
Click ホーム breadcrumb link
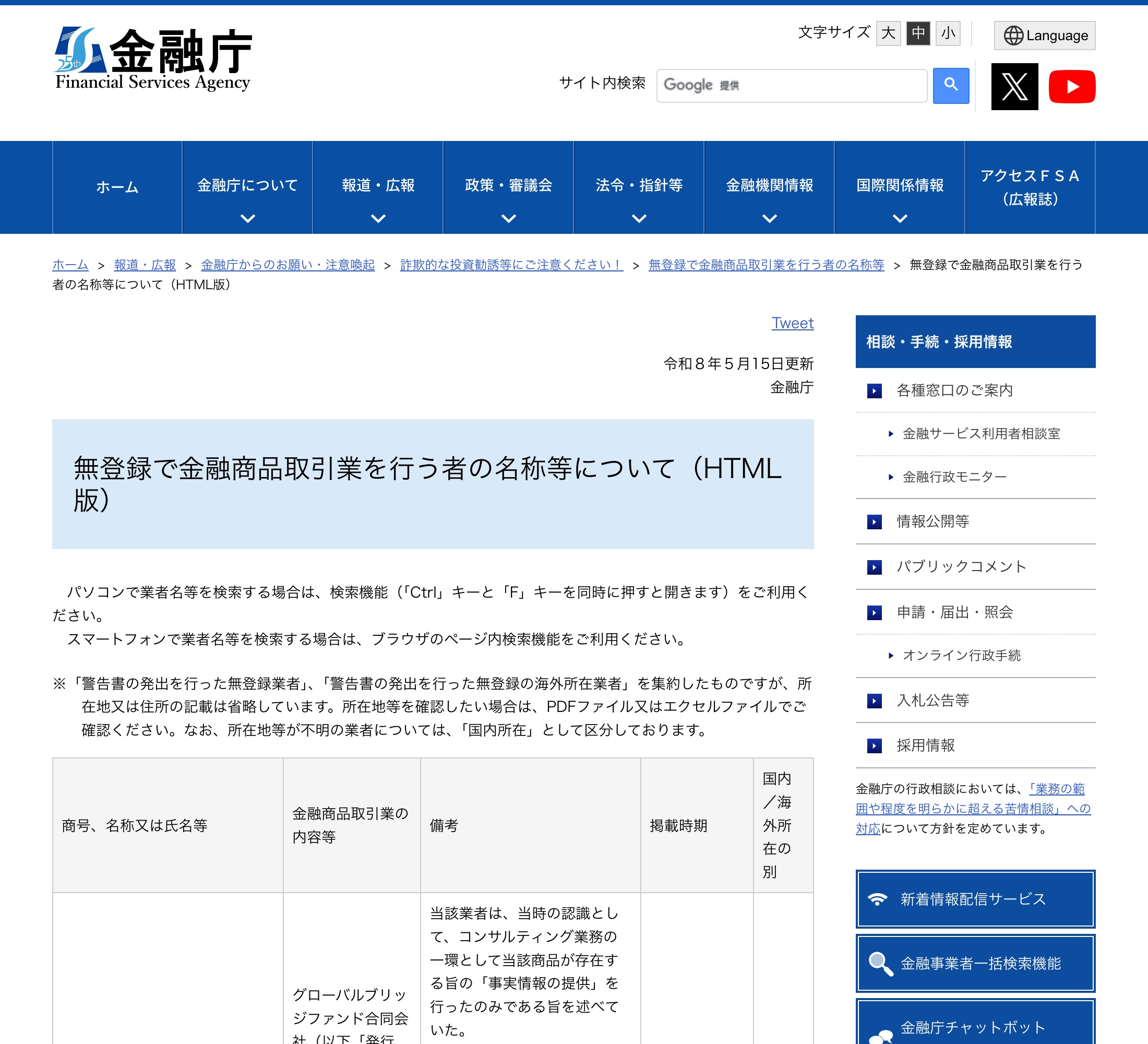pos(70,265)
